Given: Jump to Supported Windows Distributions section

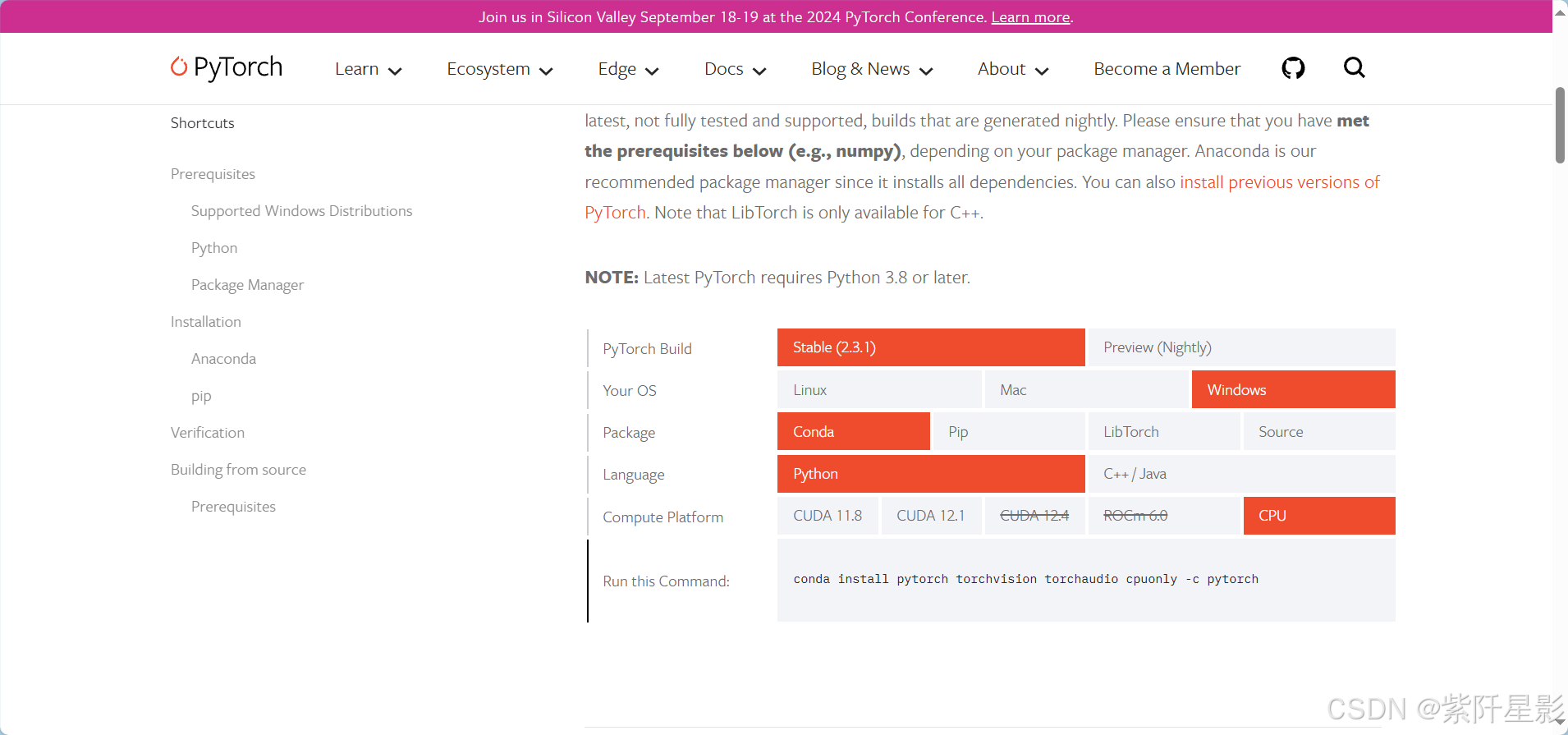Looking at the screenshot, I should click(301, 211).
